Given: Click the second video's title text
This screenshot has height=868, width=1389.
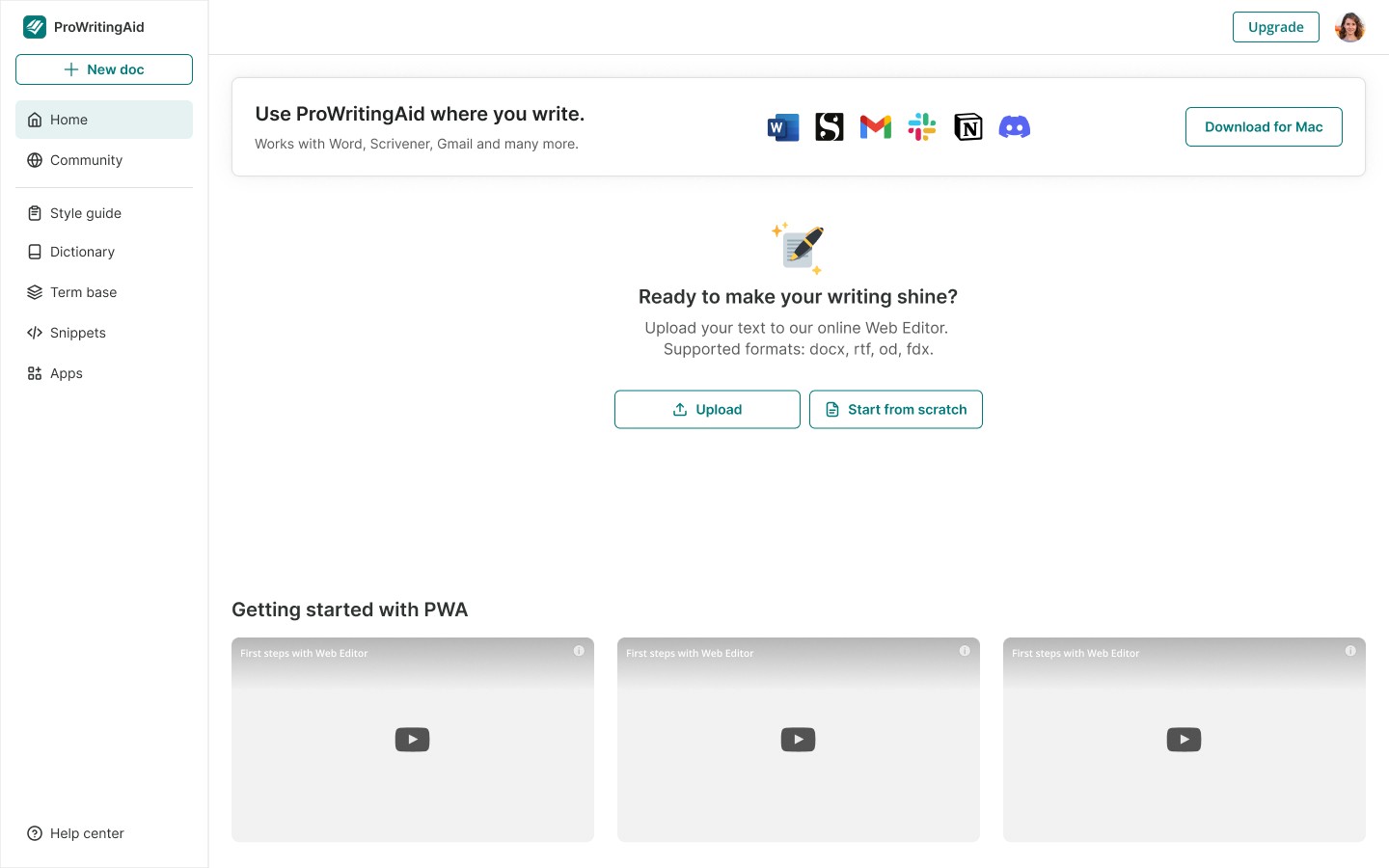Looking at the screenshot, I should [690, 654].
